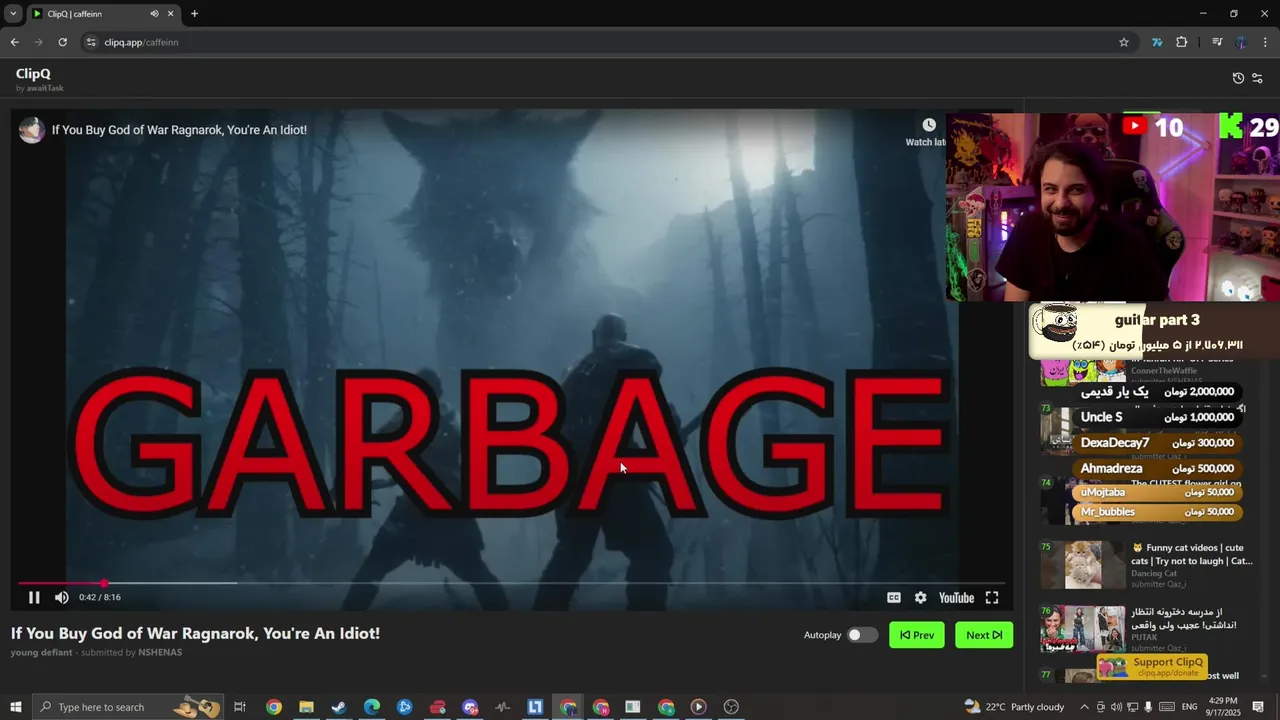
Task: Go to previous clip with Prev button
Action: (x=917, y=635)
